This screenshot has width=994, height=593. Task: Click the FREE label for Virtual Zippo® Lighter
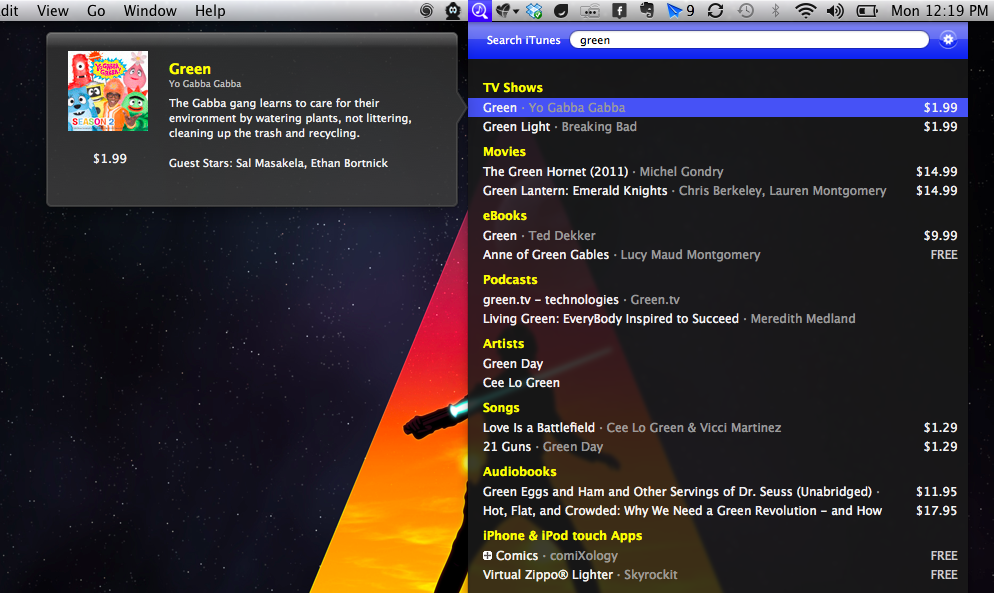[x=944, y=575]
